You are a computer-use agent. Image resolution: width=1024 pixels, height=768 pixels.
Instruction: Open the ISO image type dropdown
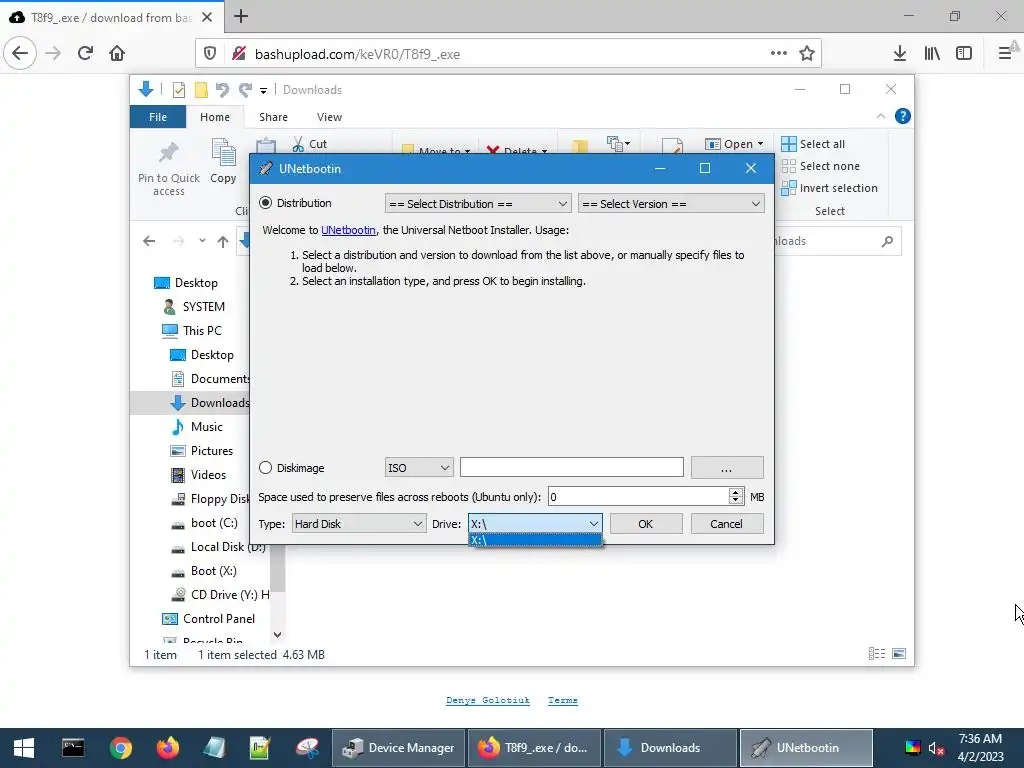419,468
